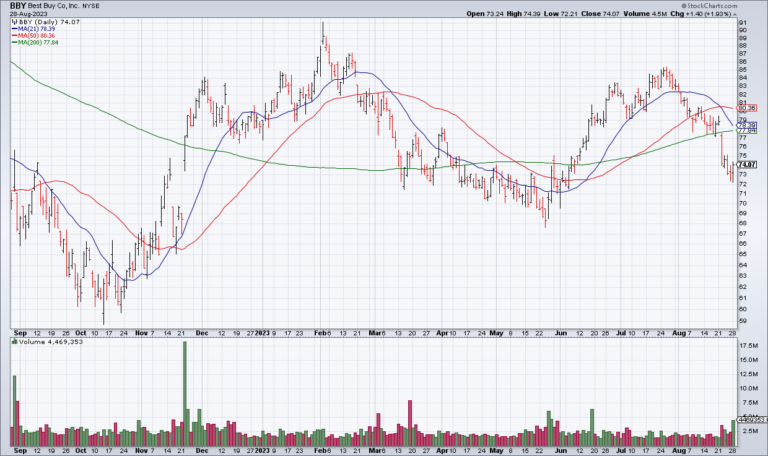Click the Dec label under the price chart

pos(202,333)
